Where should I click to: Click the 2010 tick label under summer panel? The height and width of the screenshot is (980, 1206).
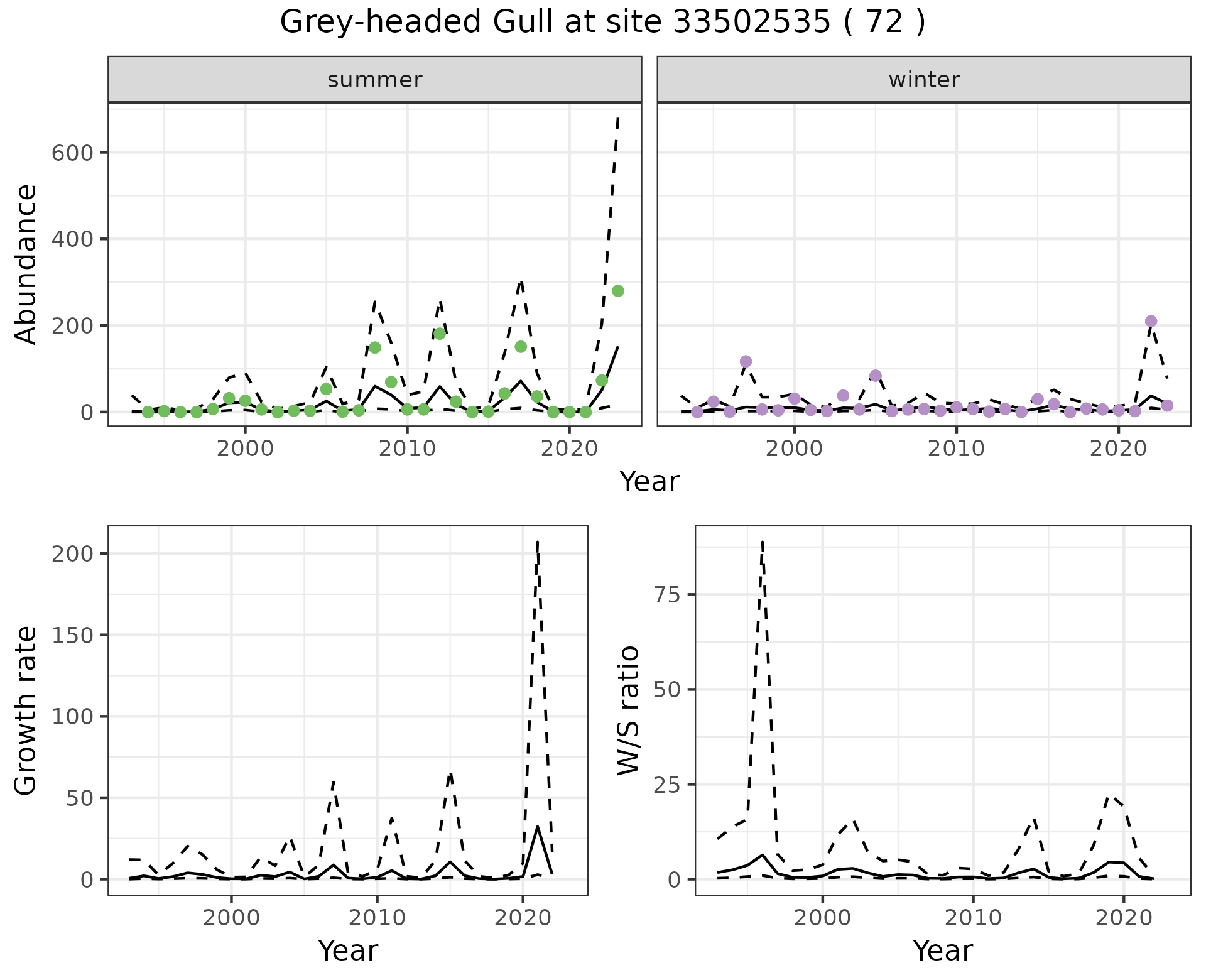click(407, 449)
